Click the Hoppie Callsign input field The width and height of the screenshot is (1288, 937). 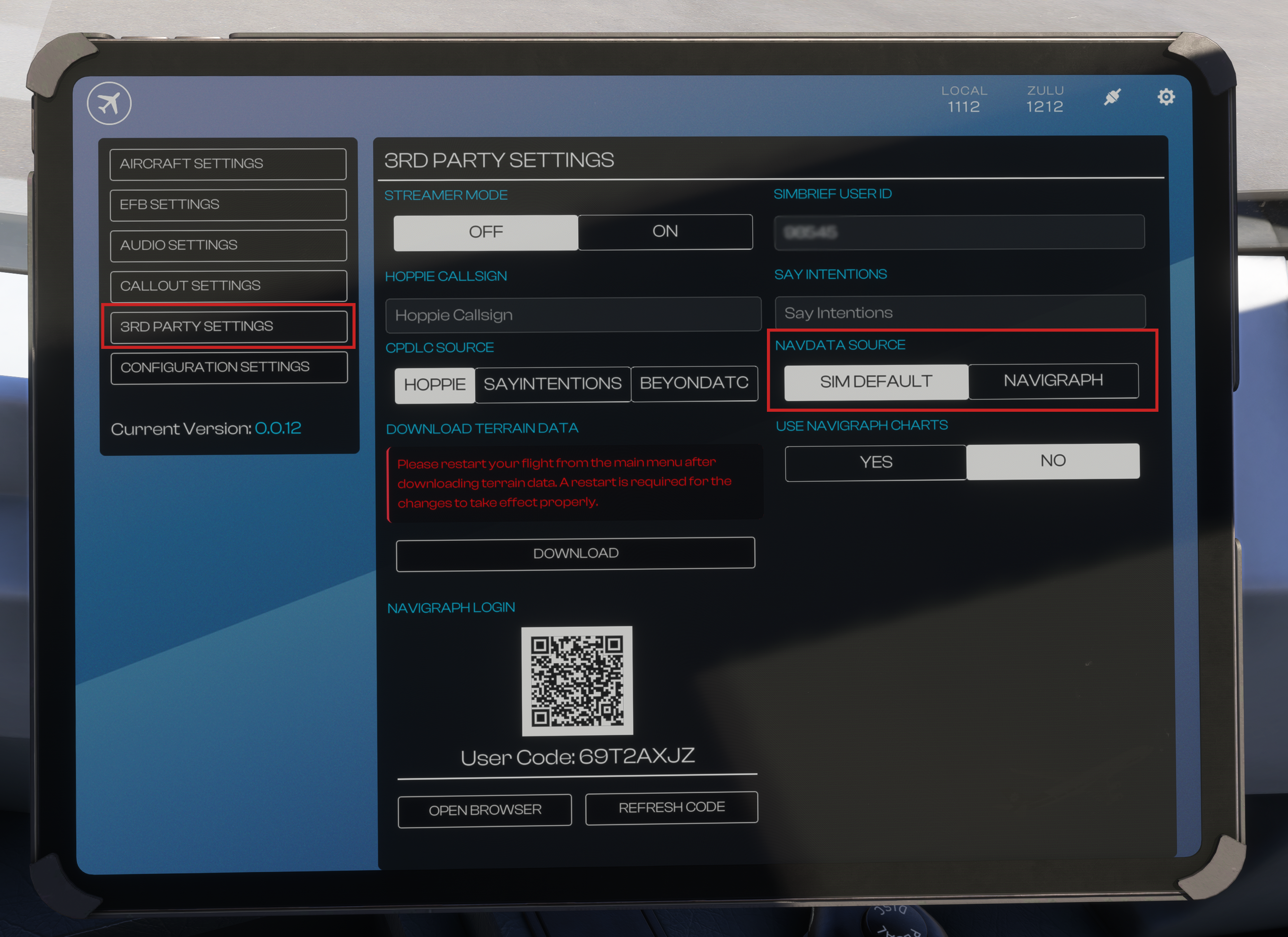(573, 314)
